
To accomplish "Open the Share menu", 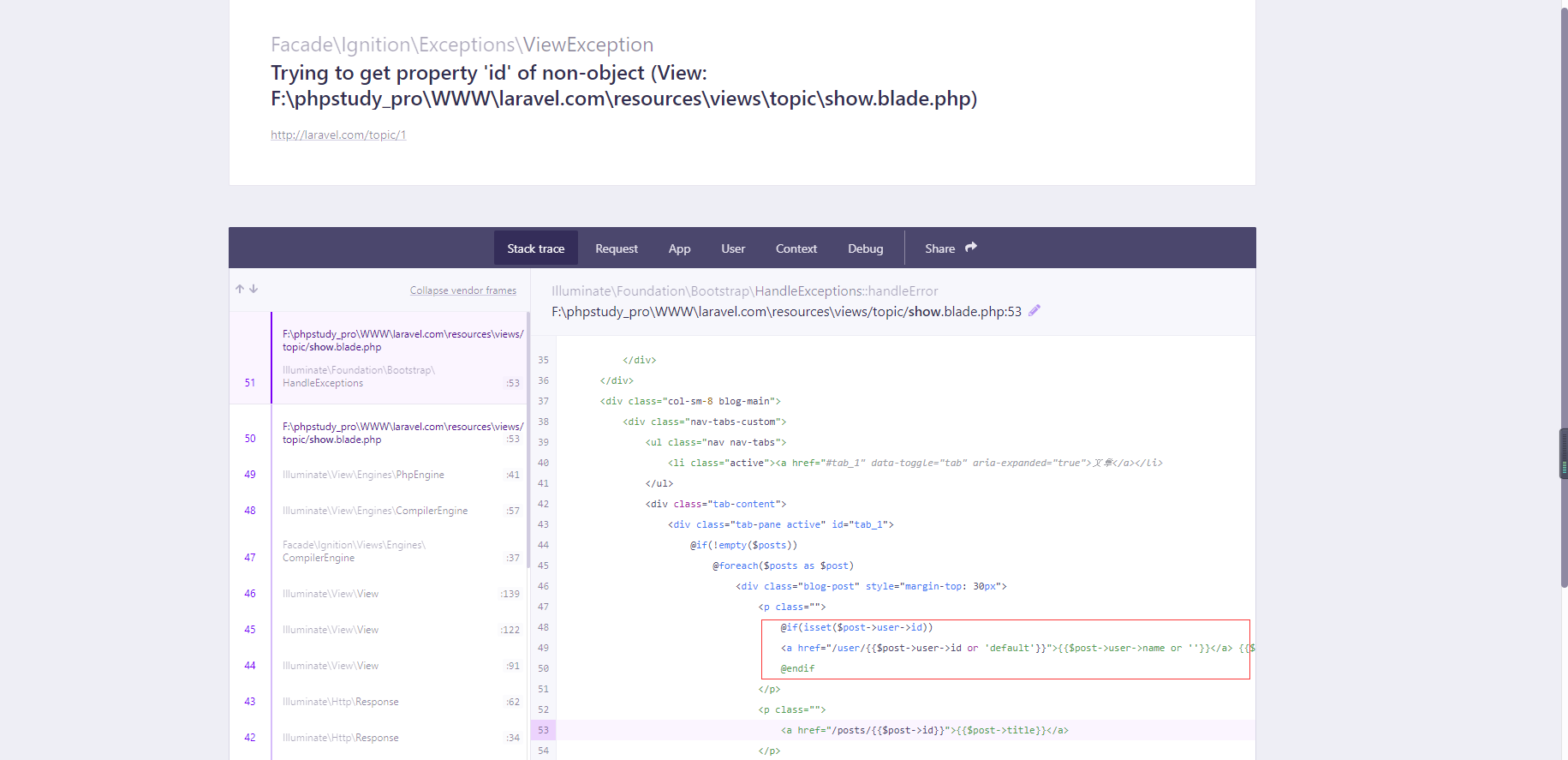I will 951,248.
